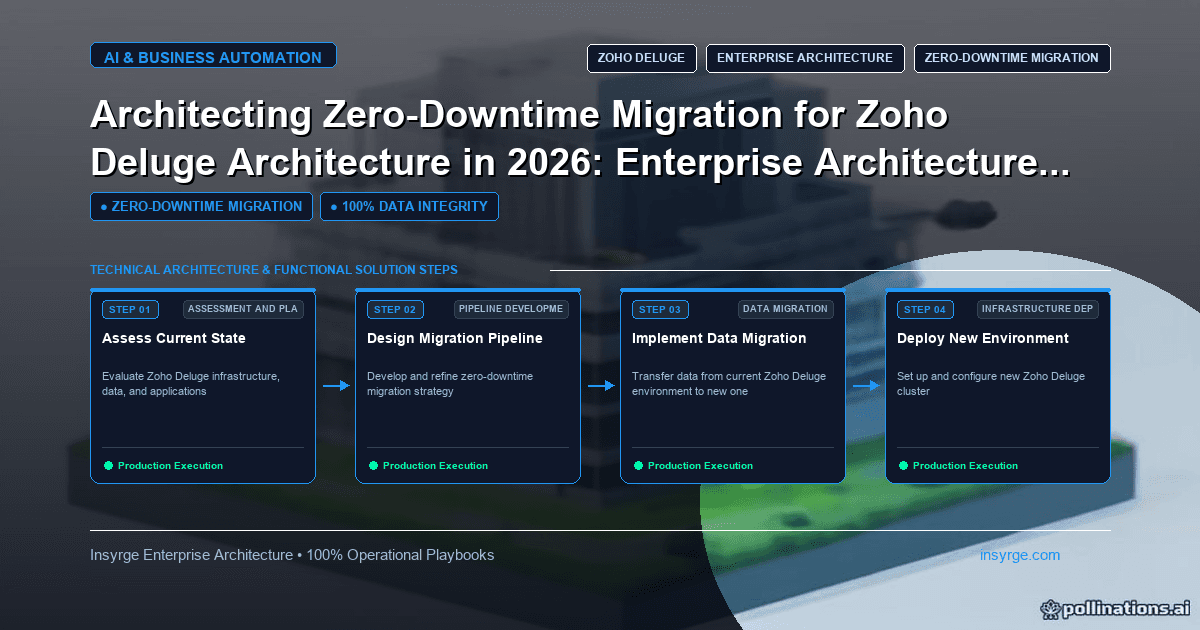Click the Zero-Downtime Migration pill below the headline
Image resolution: width=1200 pixels, height=630 pixels.
pos(201,207)
